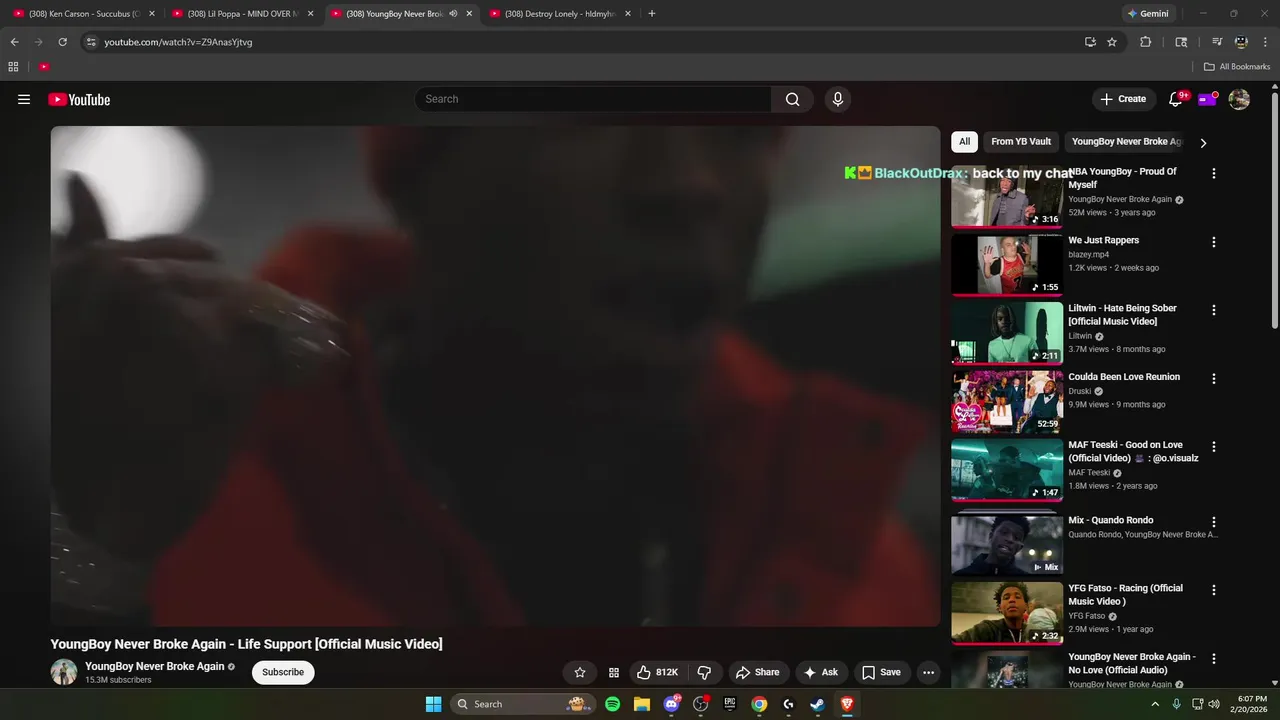
Task: Go to YouTube home via logo
Action: tap(79, 99)
